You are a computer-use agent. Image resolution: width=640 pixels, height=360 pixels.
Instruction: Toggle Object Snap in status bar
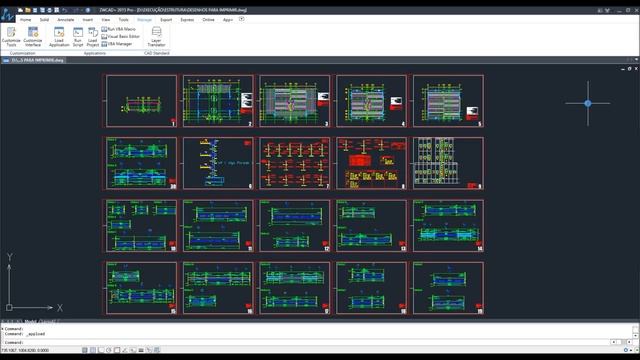117,350
